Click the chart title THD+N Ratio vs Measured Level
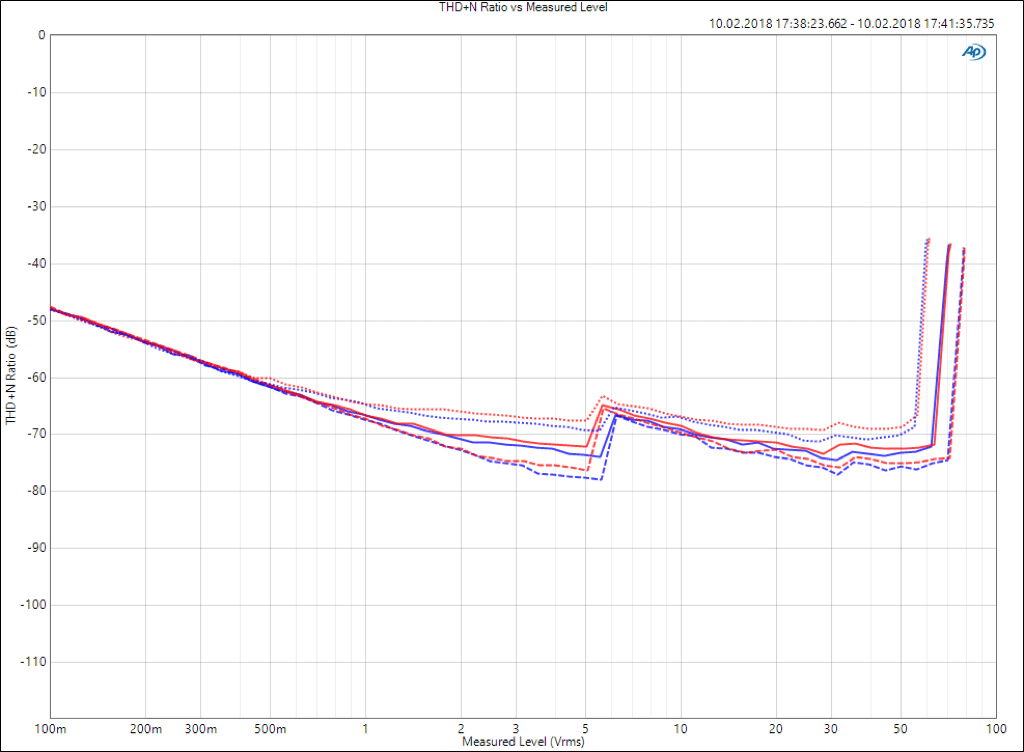The height and width of the screenshot is (752, 1024). [511, 7]
